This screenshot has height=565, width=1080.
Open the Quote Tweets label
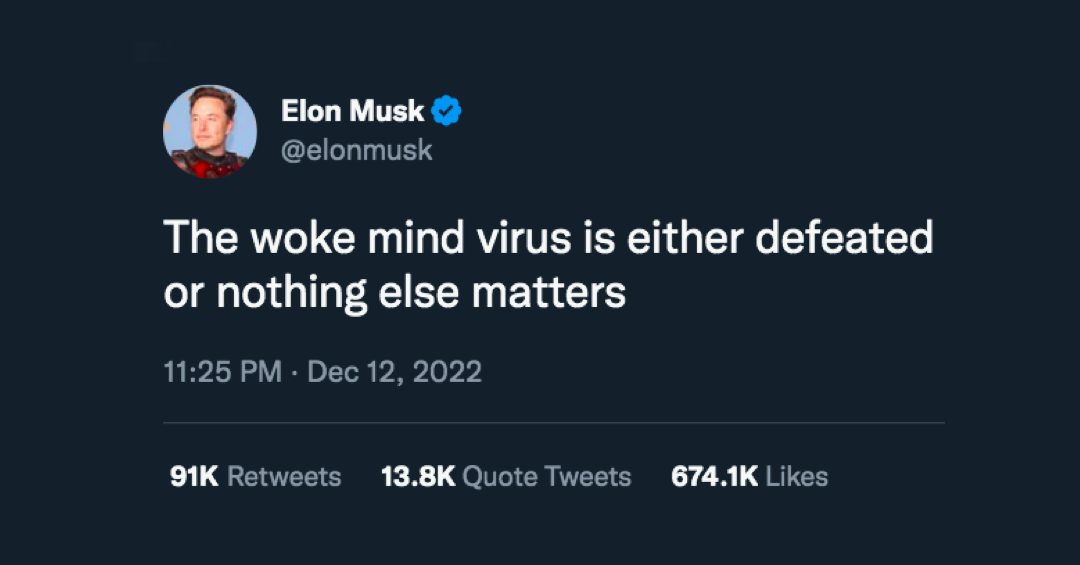point(547,477)
